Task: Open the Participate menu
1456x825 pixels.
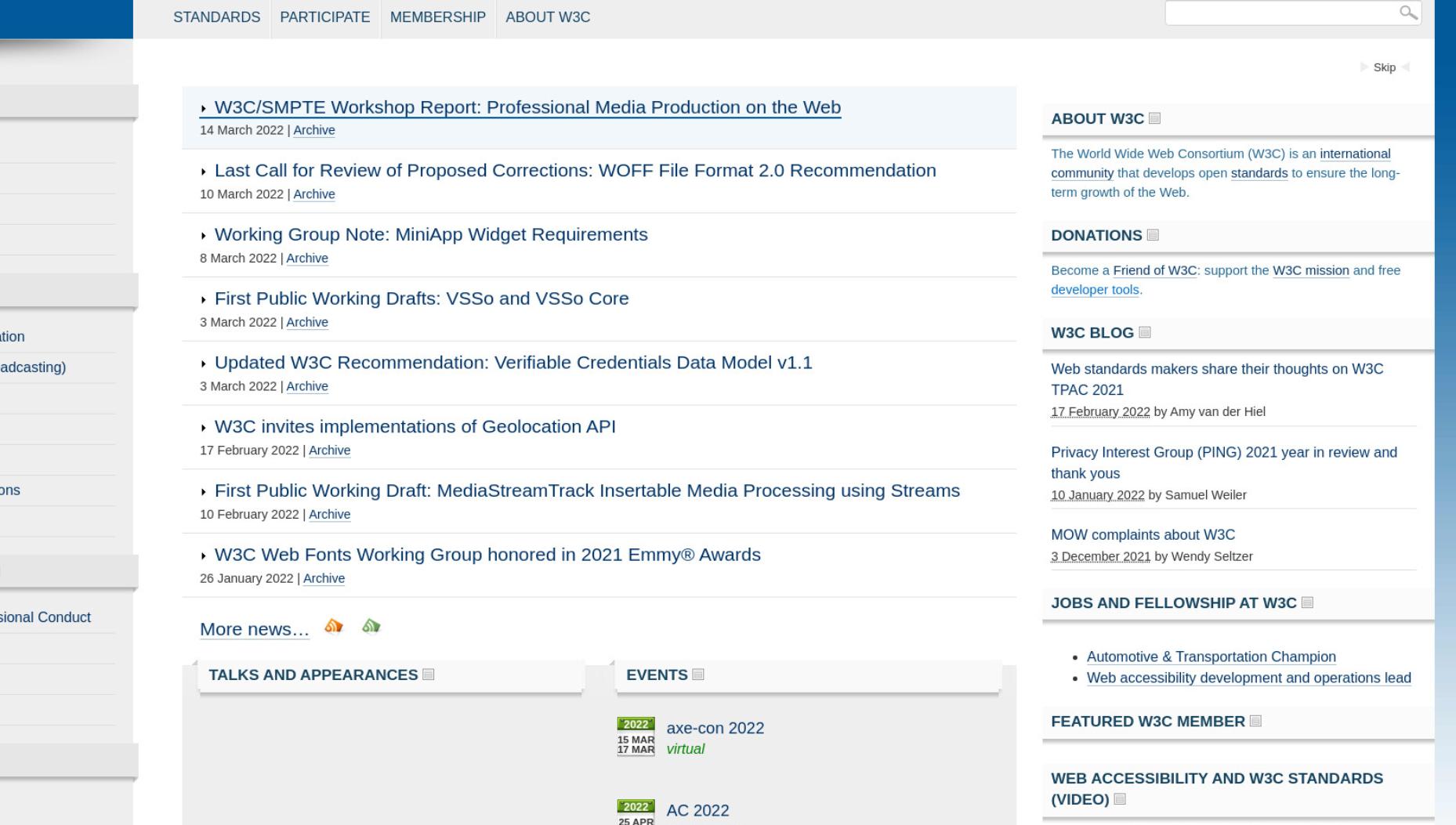Action: 325,17
